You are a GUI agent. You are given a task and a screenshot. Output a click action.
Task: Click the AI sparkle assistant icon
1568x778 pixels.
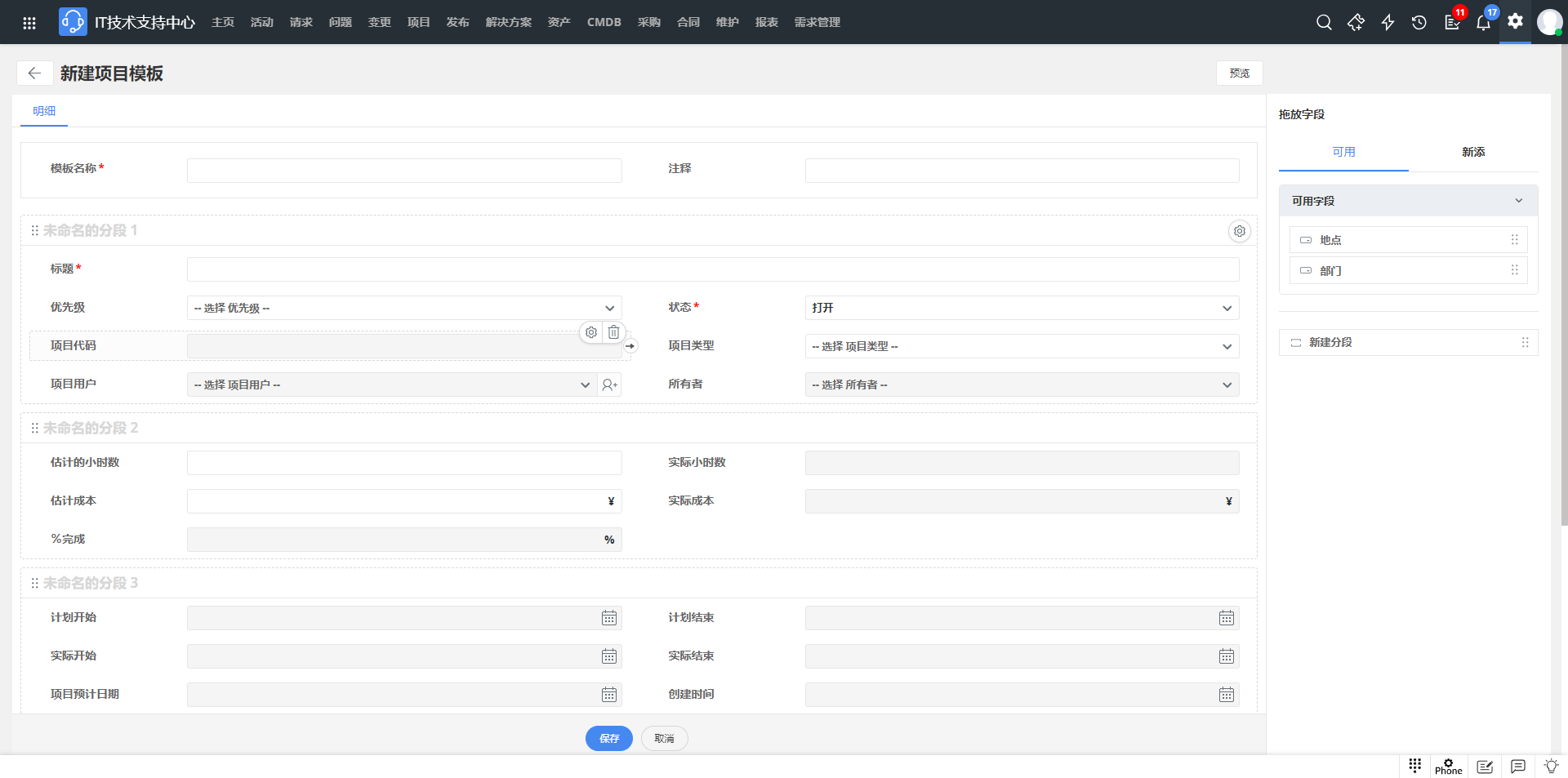[1356, 22]
